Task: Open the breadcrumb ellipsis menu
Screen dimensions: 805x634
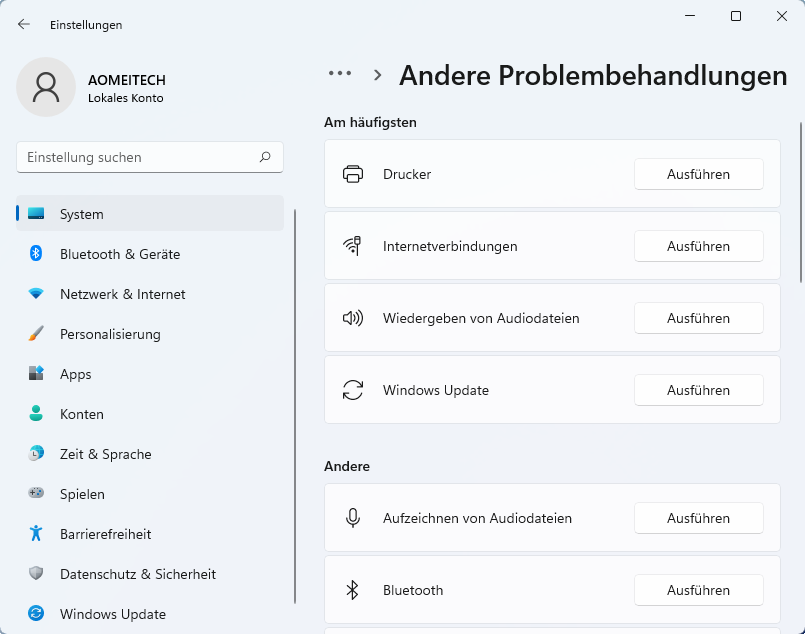Action: [340, 74]
